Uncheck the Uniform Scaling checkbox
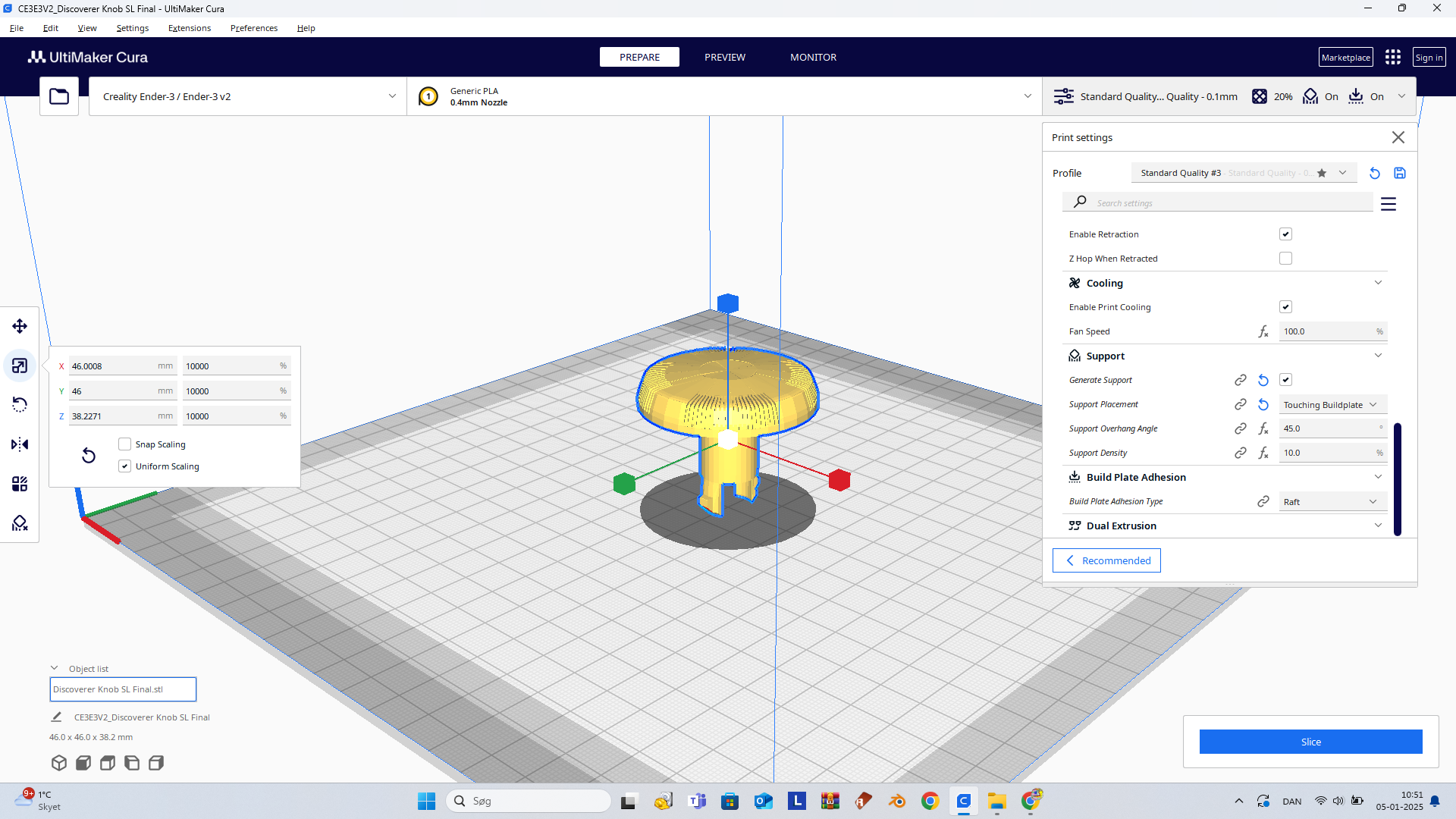The height and width of the screenshot is (819, 1456). [x=125, y=466]
